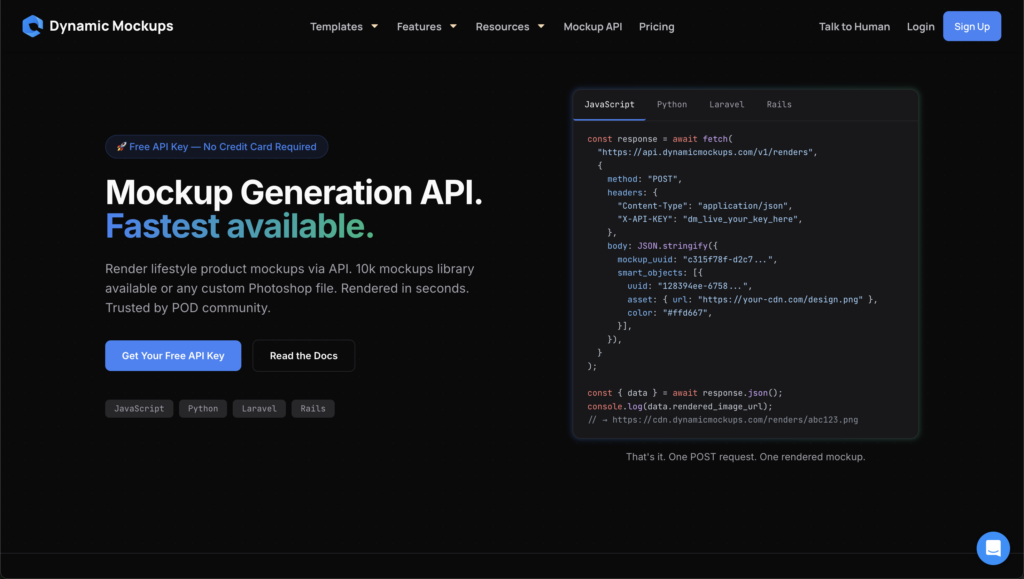Click the Sign Up button
This screenshot has height=579, width=1024.
click(x=972, y=26)
